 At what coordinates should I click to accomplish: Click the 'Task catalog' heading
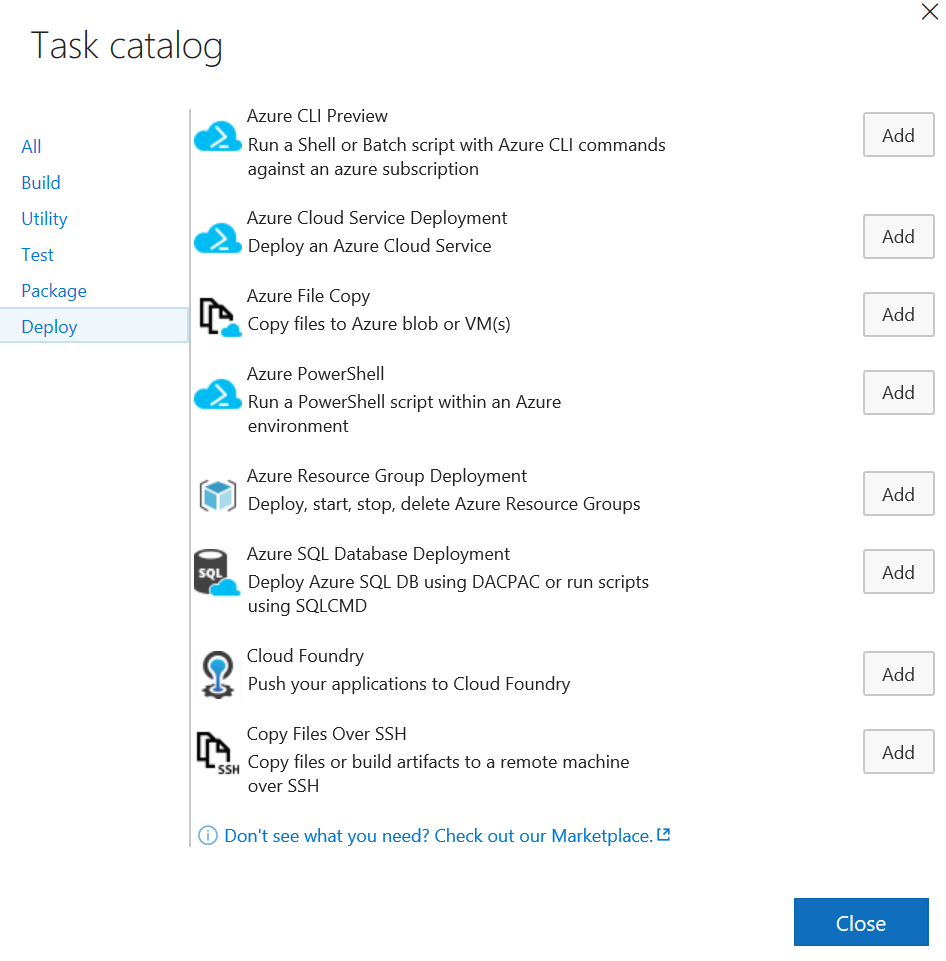127,46
